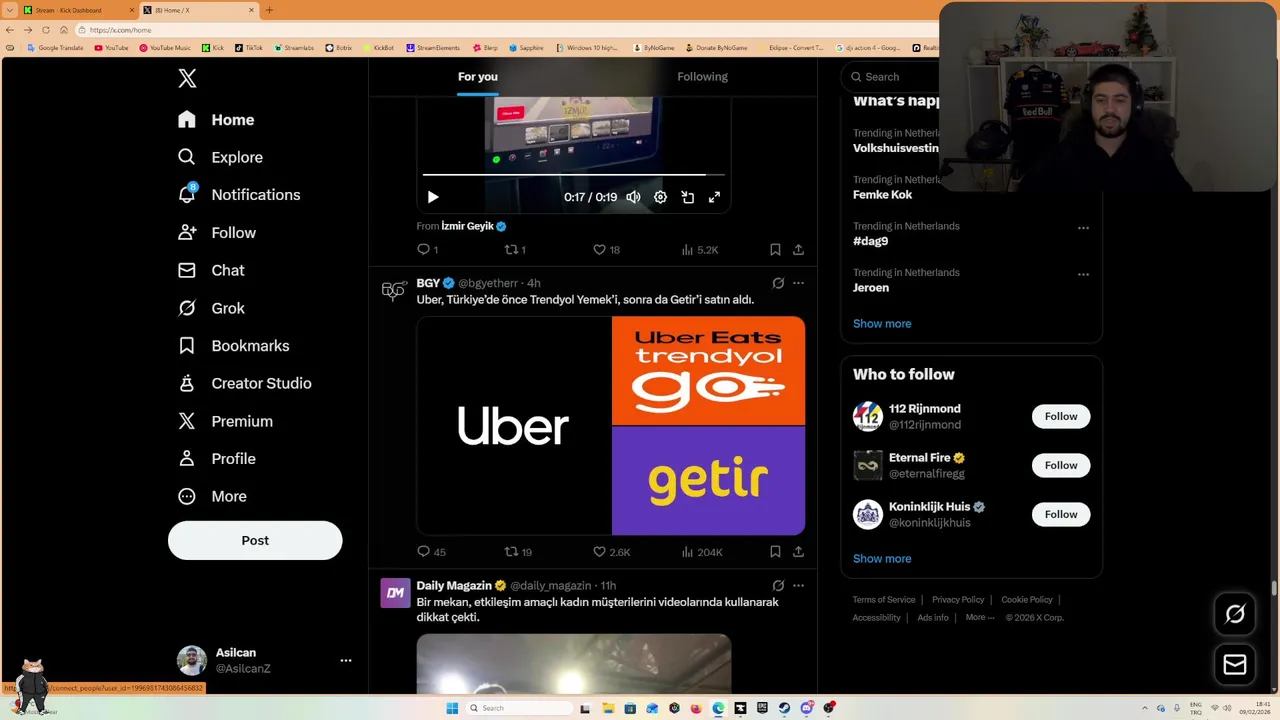The width and height of the screenshot is (1280, 720).
Task: Open the Privacy Policy link
Action: tap(958, 600)
